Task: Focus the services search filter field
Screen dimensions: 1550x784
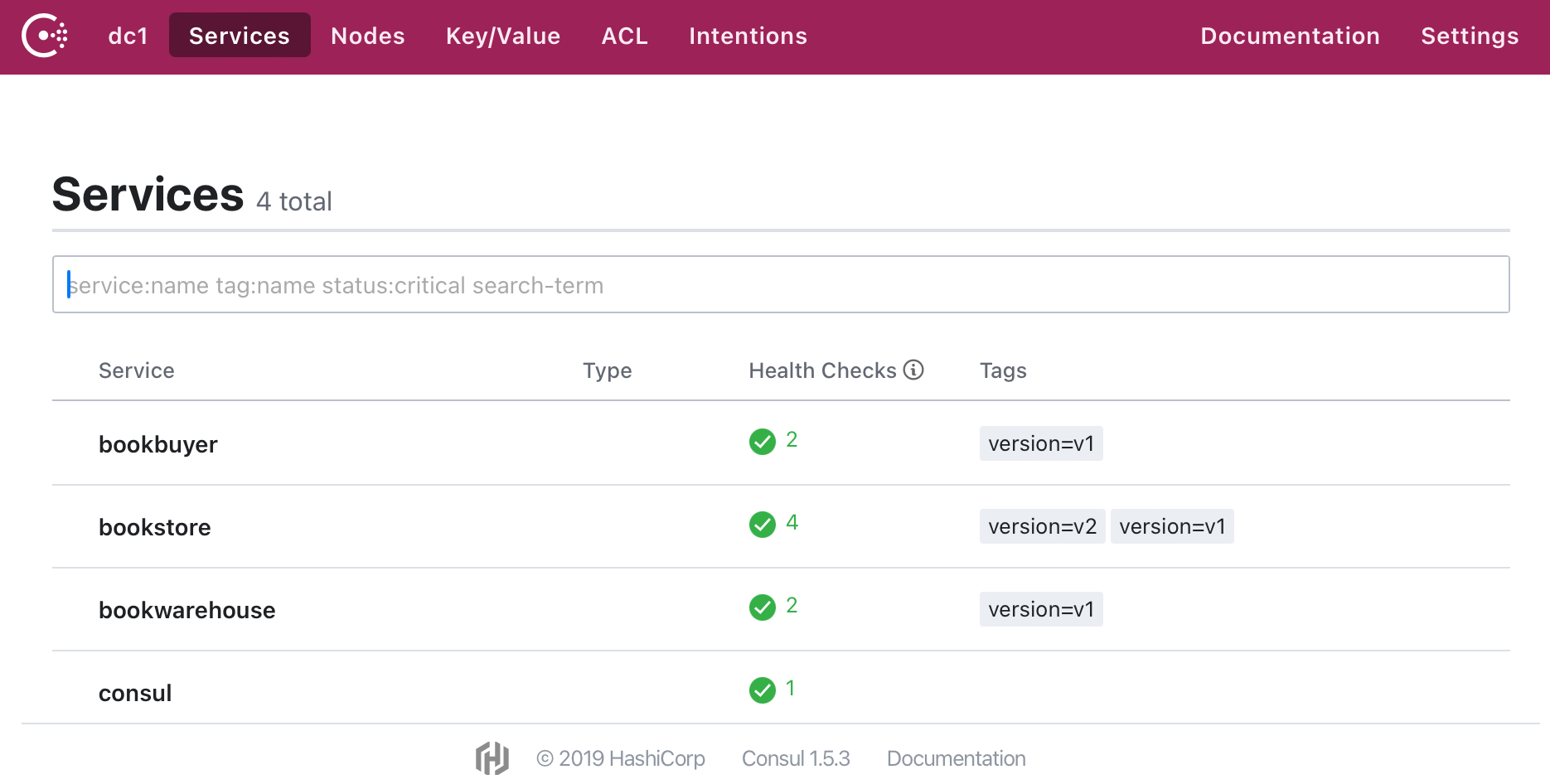Action: click(780, 285)
